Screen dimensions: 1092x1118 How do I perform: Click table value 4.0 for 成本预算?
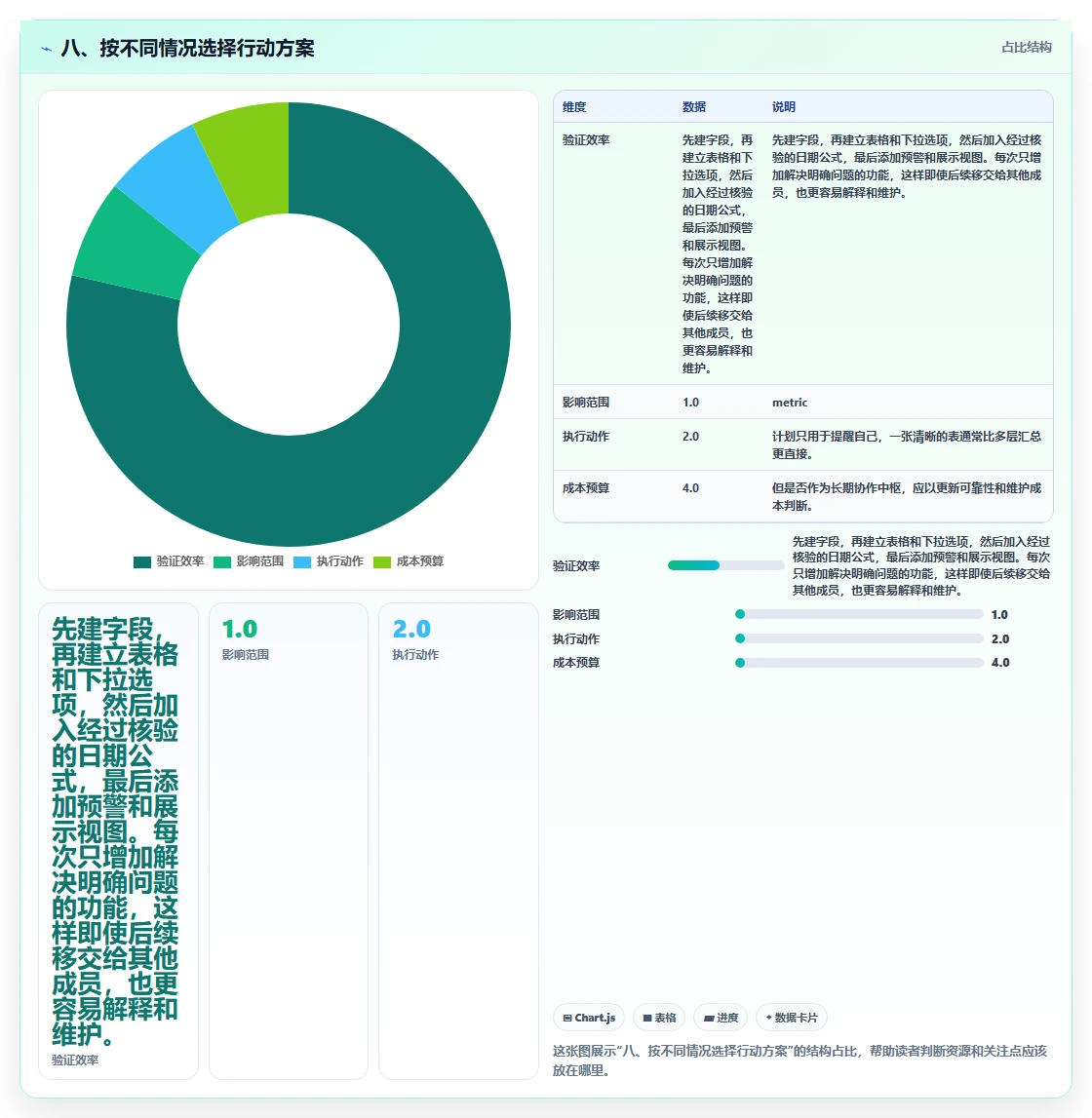coord(690,488)
